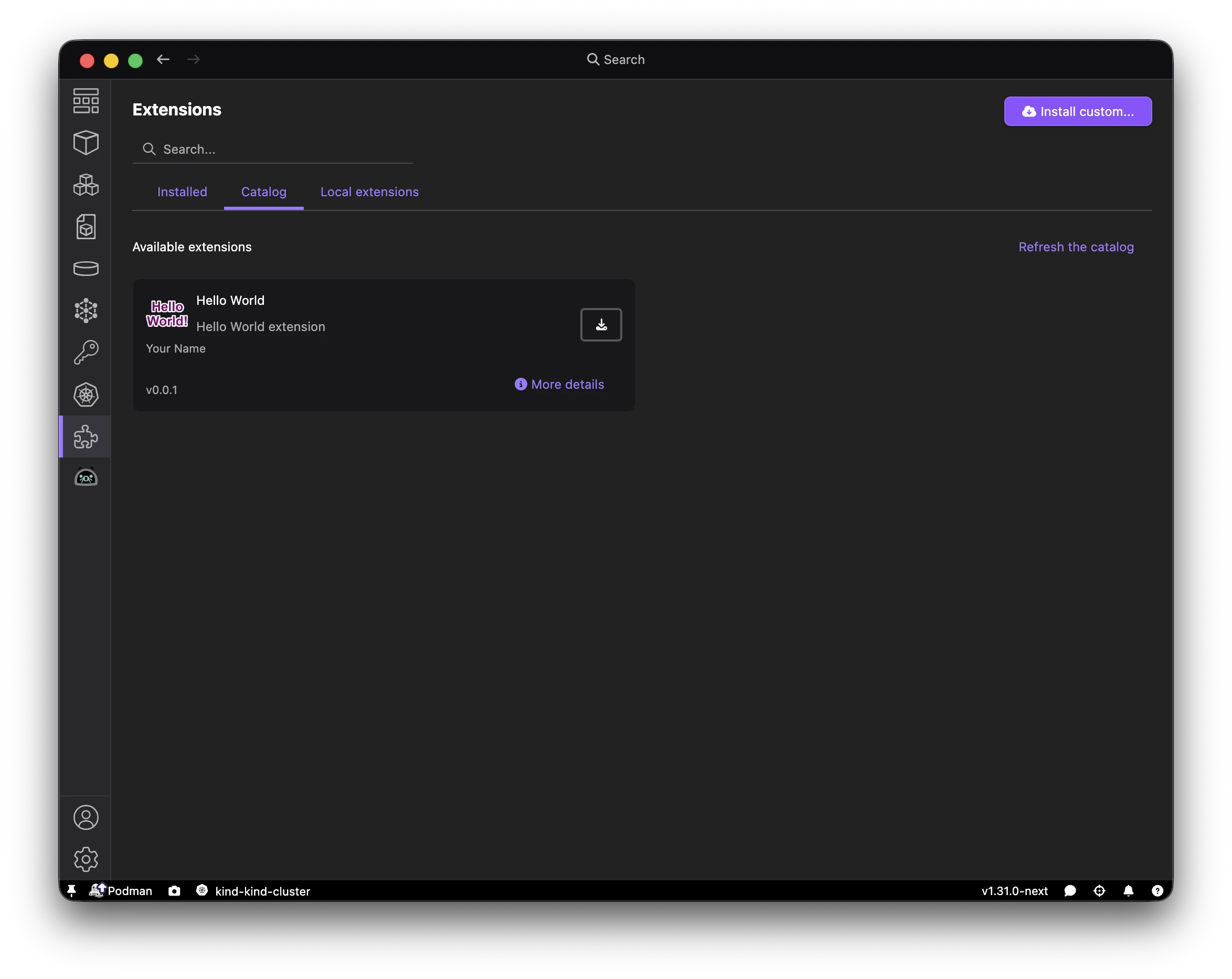The image size is (1232, 979).
Task: Open the Dashboard icon in sidebar
Action: (x=86, y=101)
